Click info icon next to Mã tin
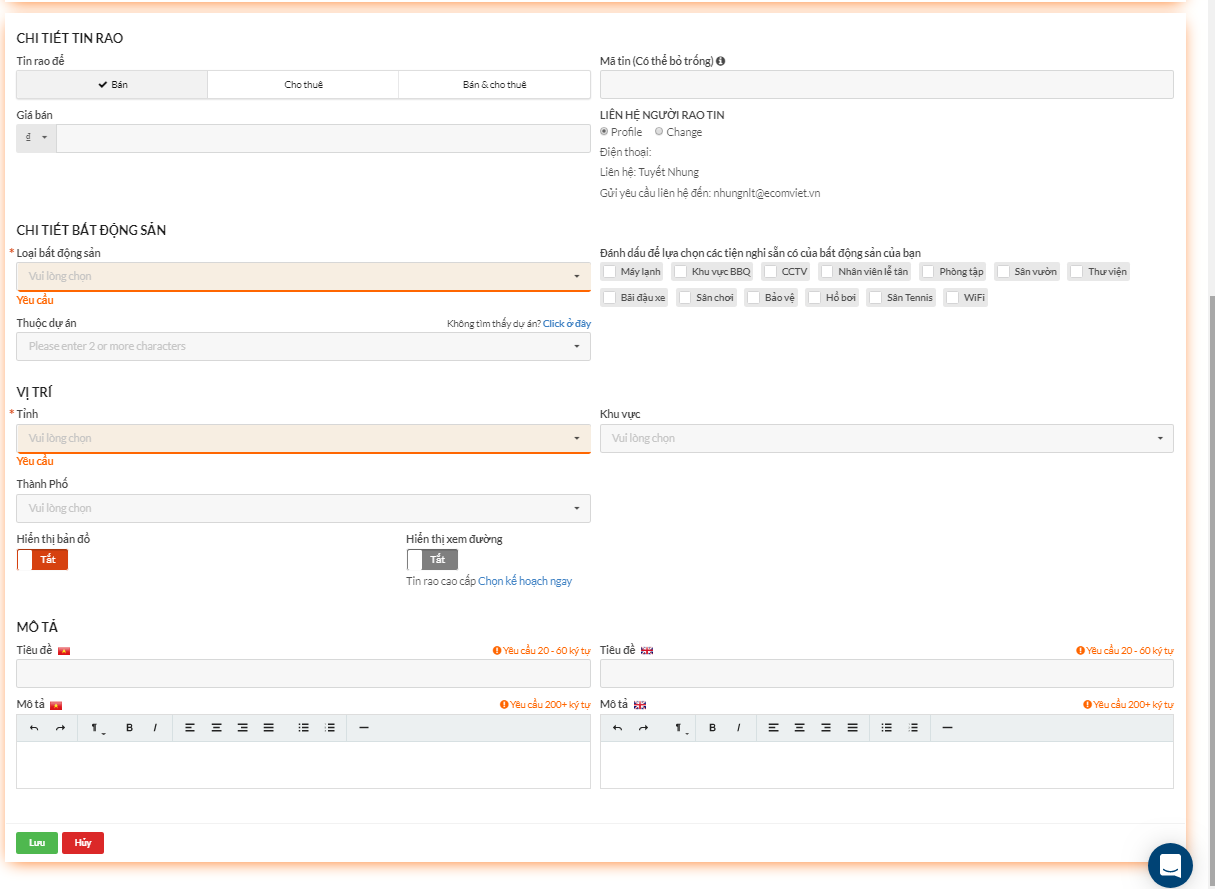This screenshot has height=889, width=1215. click(721, 61)
